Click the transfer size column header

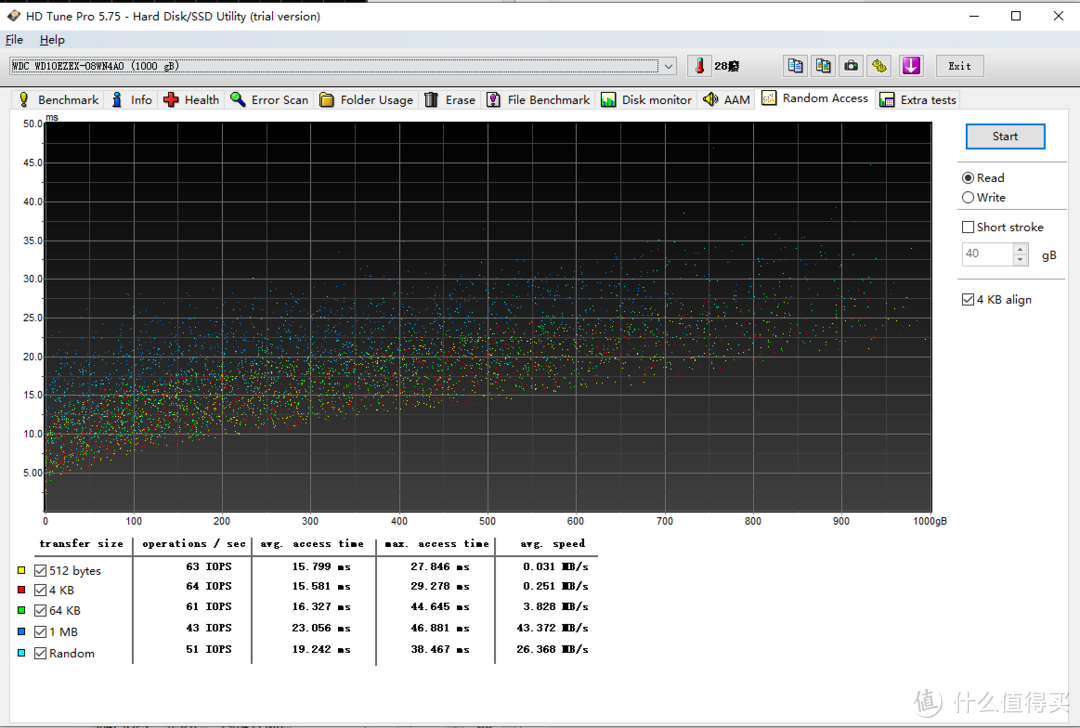click(x=81, y=543)
